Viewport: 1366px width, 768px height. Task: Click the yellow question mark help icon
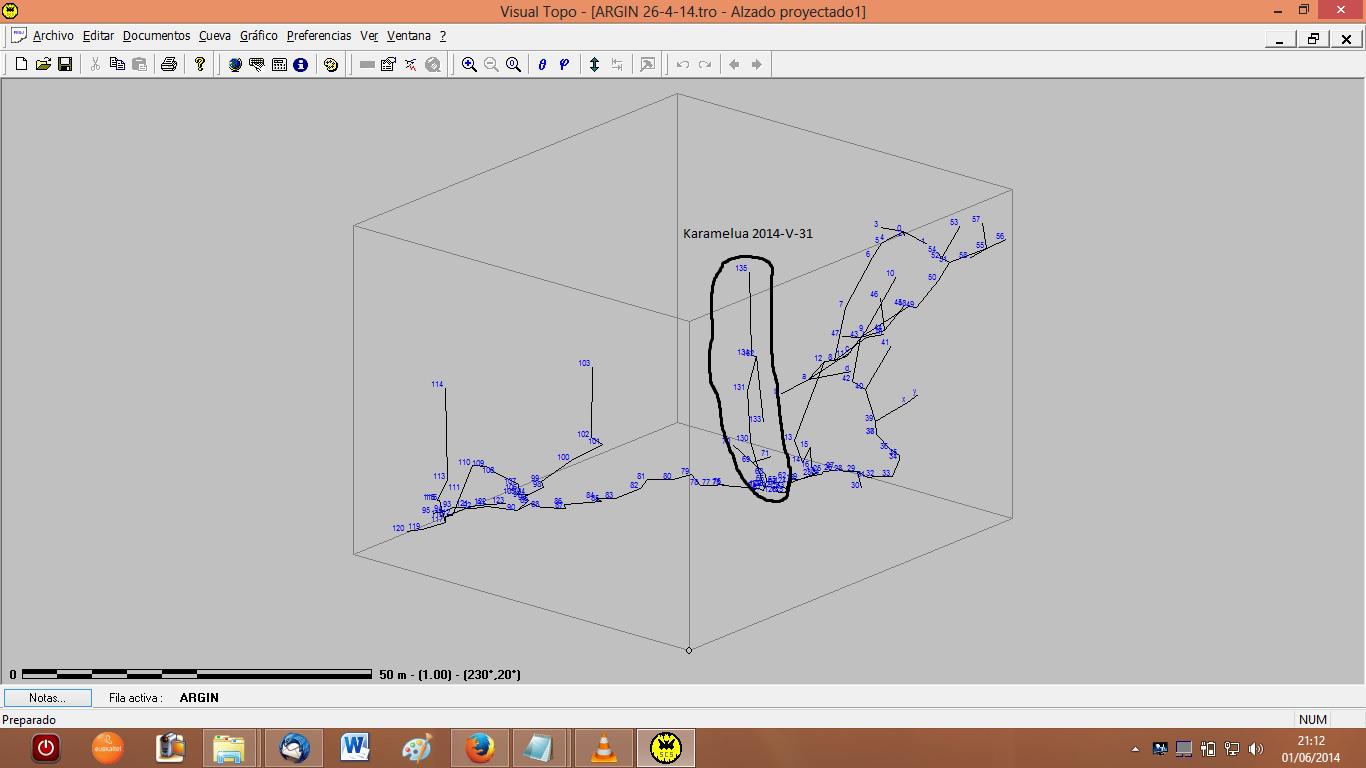pos(200,64)
